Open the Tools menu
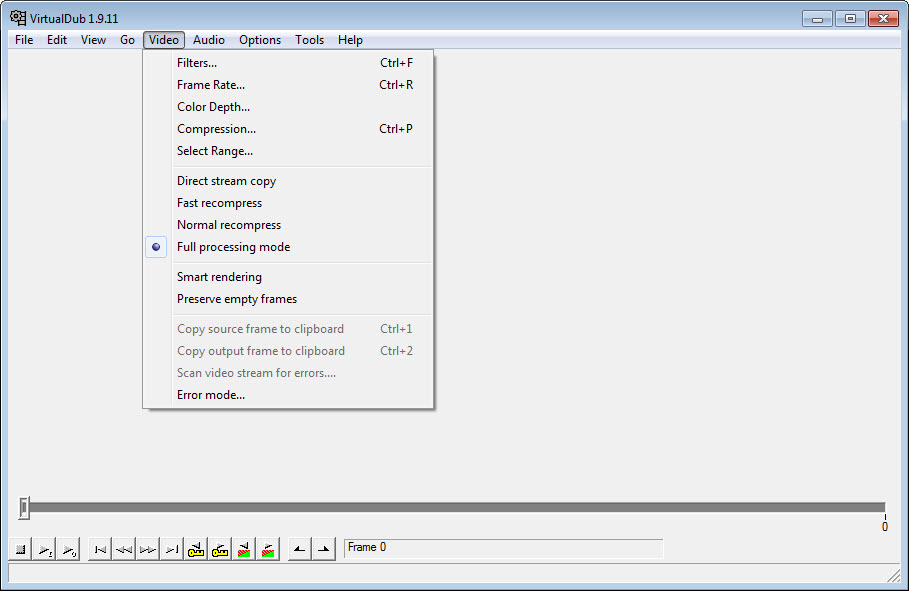Viewport: 909px width, 591px height. [x=309, y=40]
